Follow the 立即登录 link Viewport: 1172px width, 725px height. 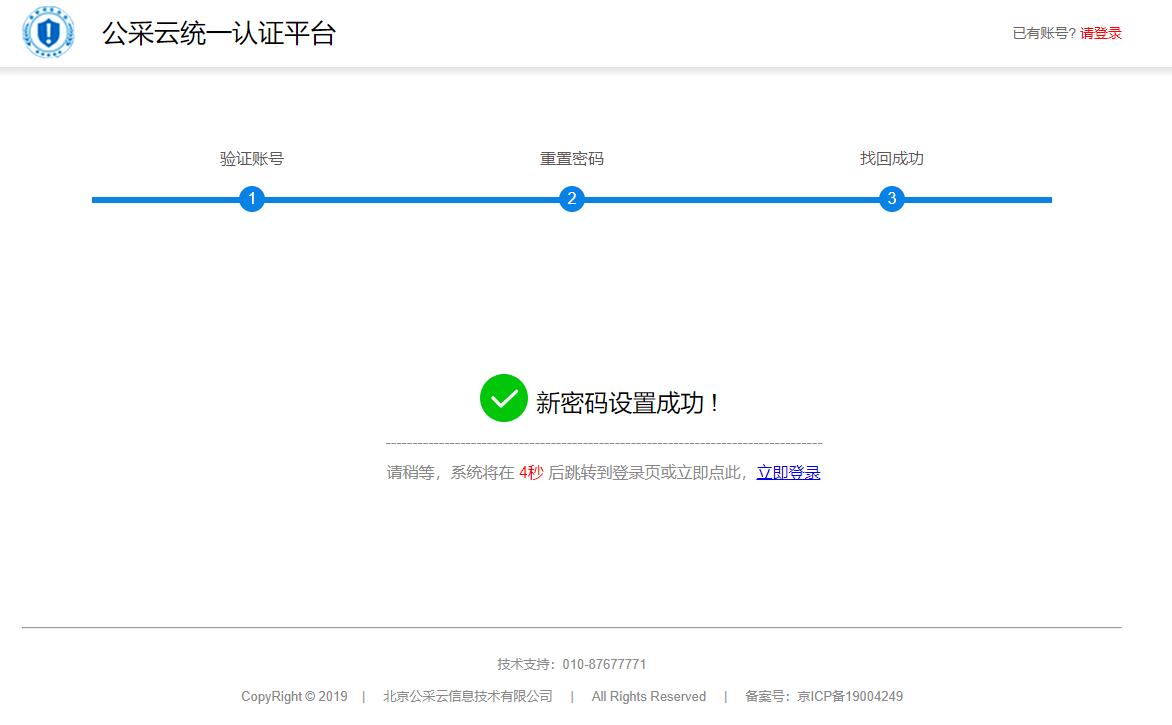(x=788, y=473)
